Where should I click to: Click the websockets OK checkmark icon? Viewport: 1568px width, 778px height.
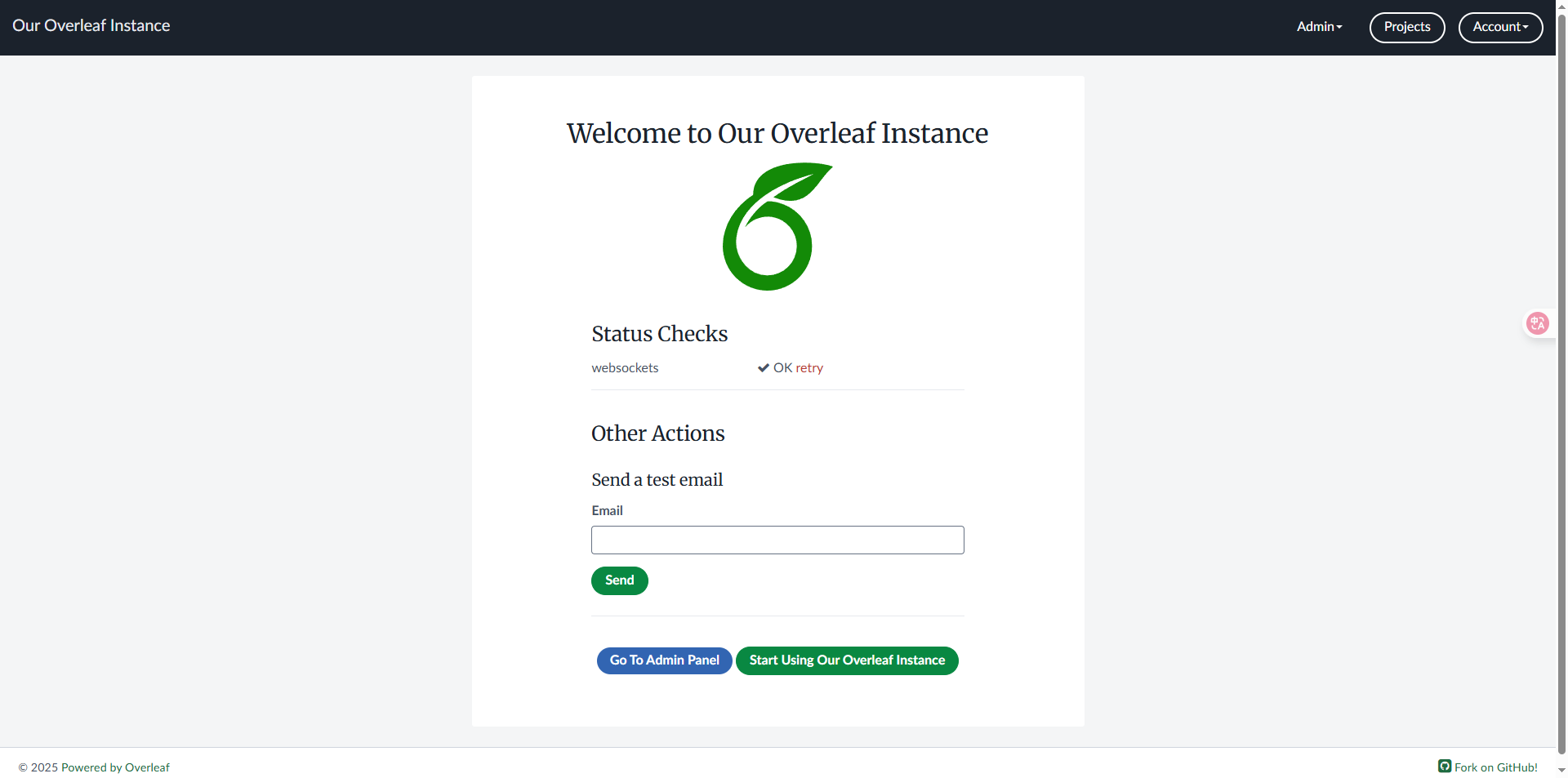coord(764,368)
